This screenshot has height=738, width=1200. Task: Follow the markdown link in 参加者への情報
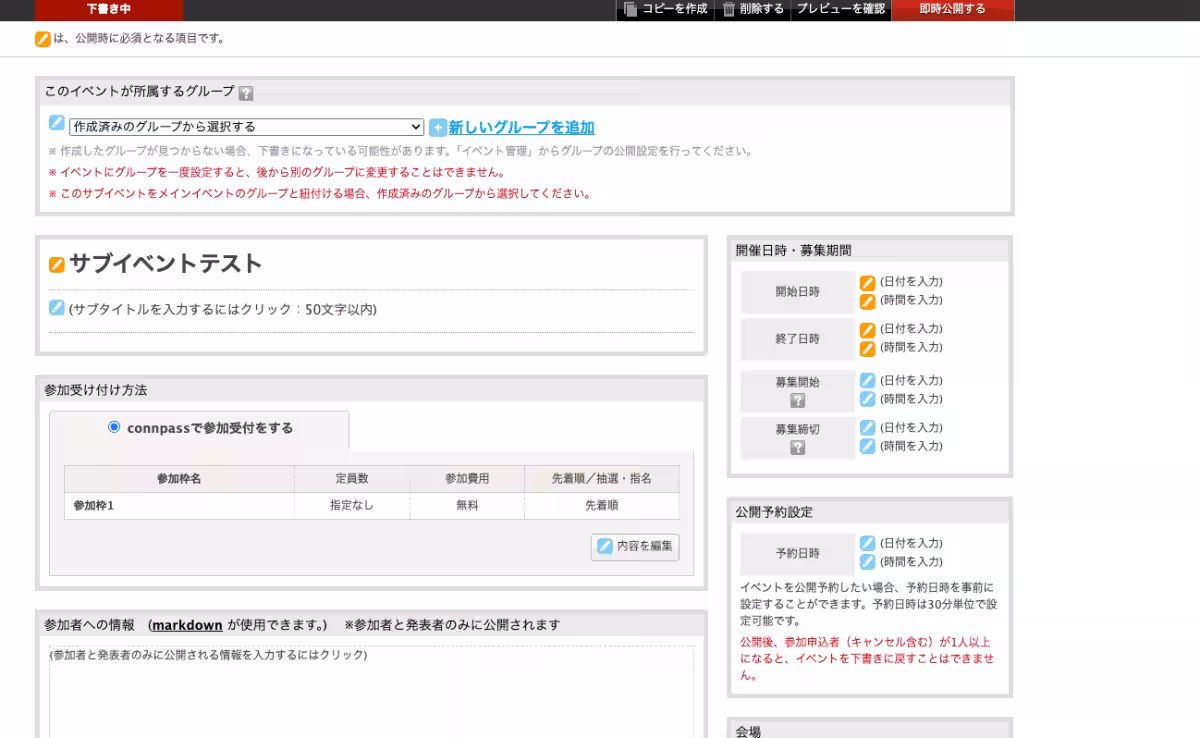(x=187, y=625)
